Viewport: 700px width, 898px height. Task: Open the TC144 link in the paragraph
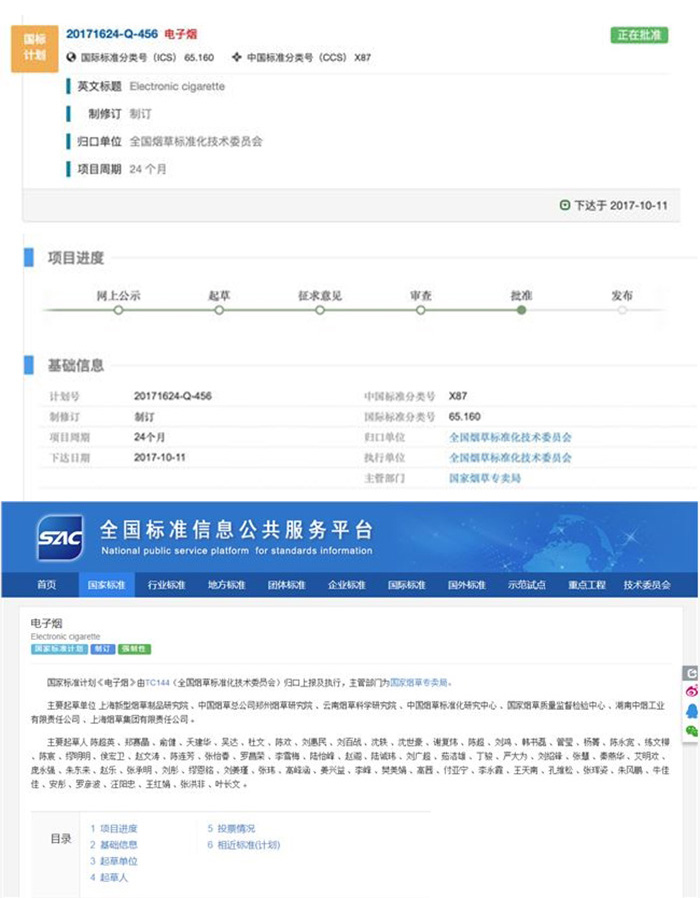(158, 683)
